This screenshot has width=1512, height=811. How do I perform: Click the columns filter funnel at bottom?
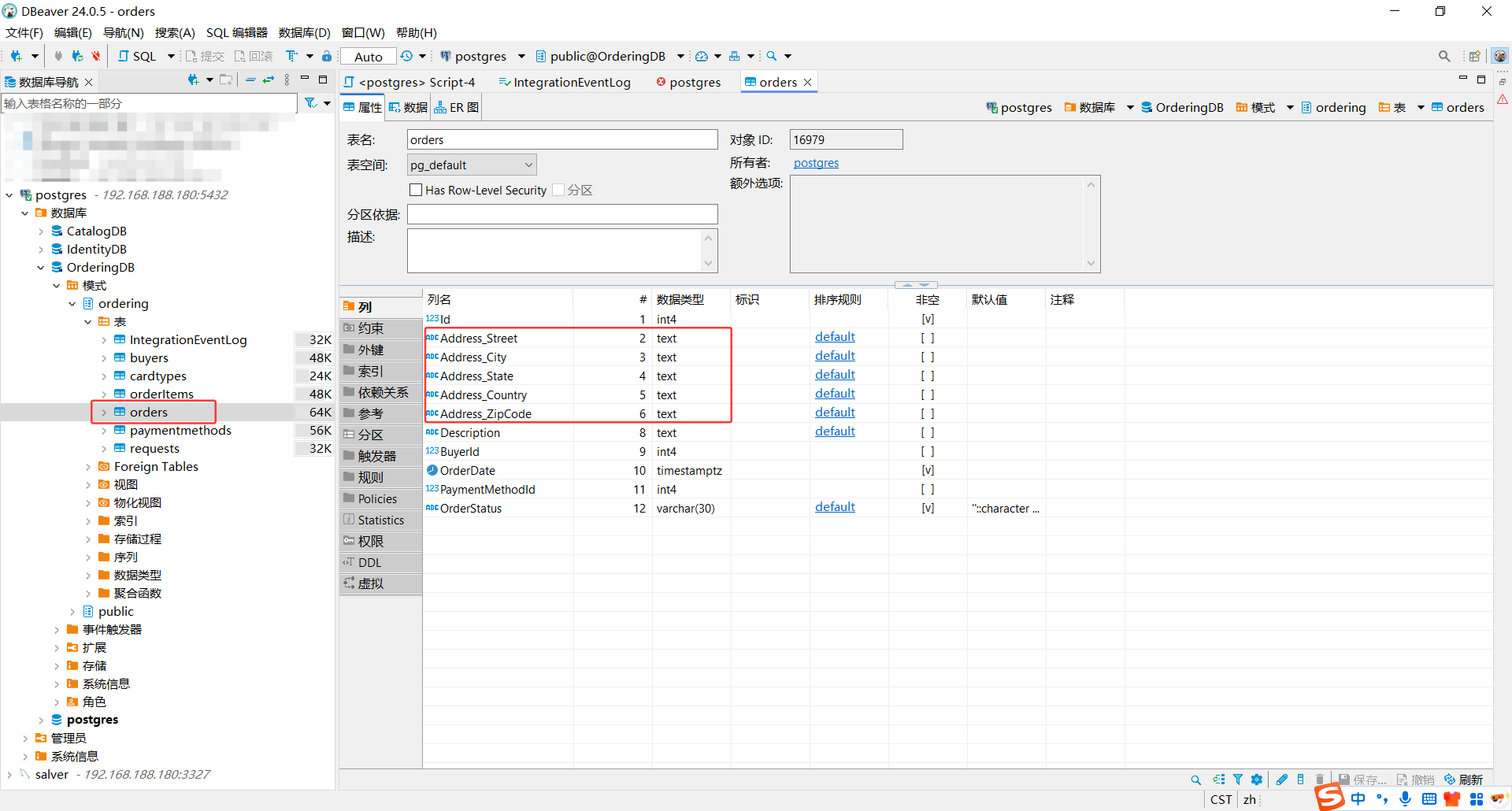1238,780
